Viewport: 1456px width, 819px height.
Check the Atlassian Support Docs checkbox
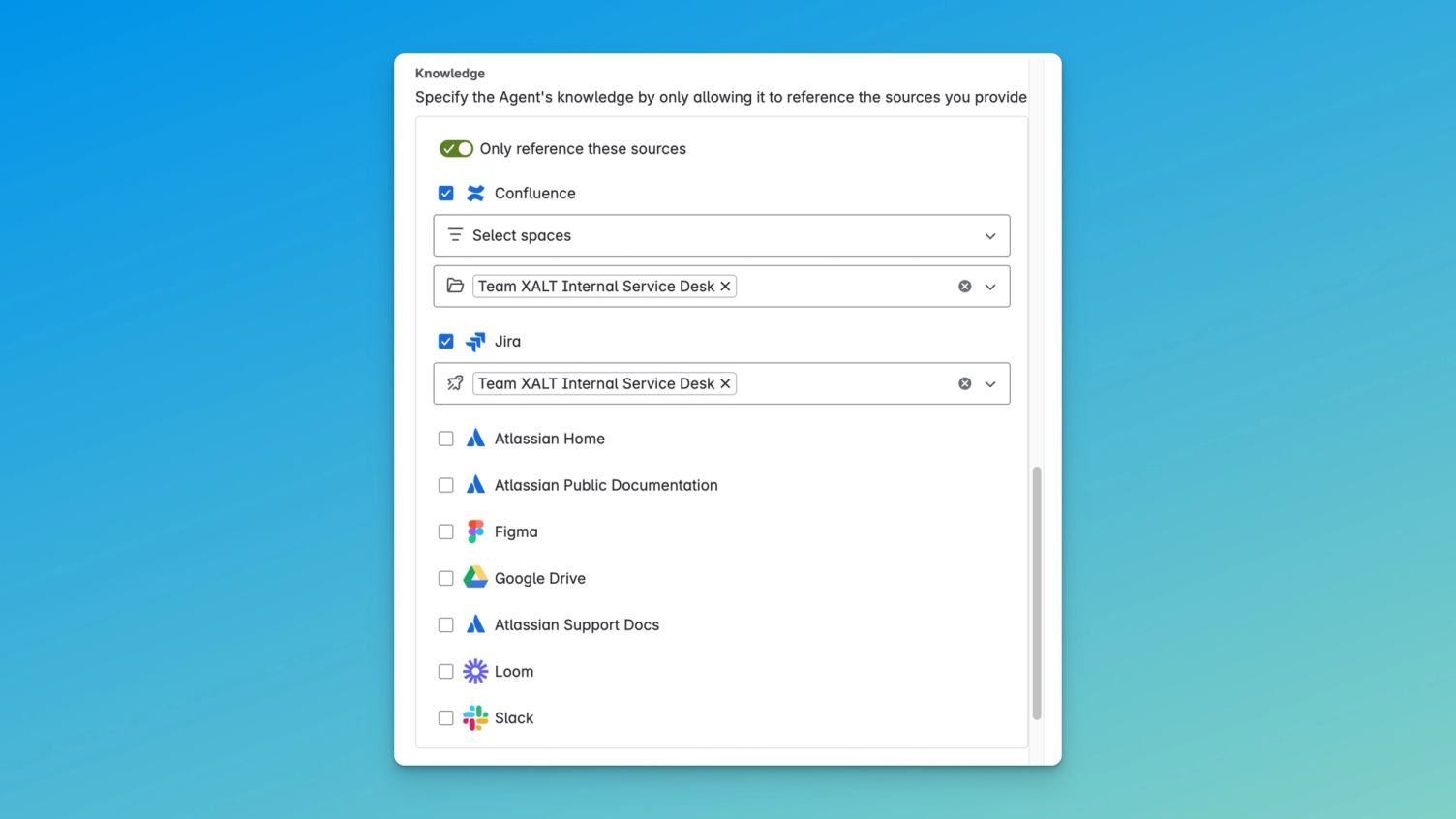pos(445,624)
